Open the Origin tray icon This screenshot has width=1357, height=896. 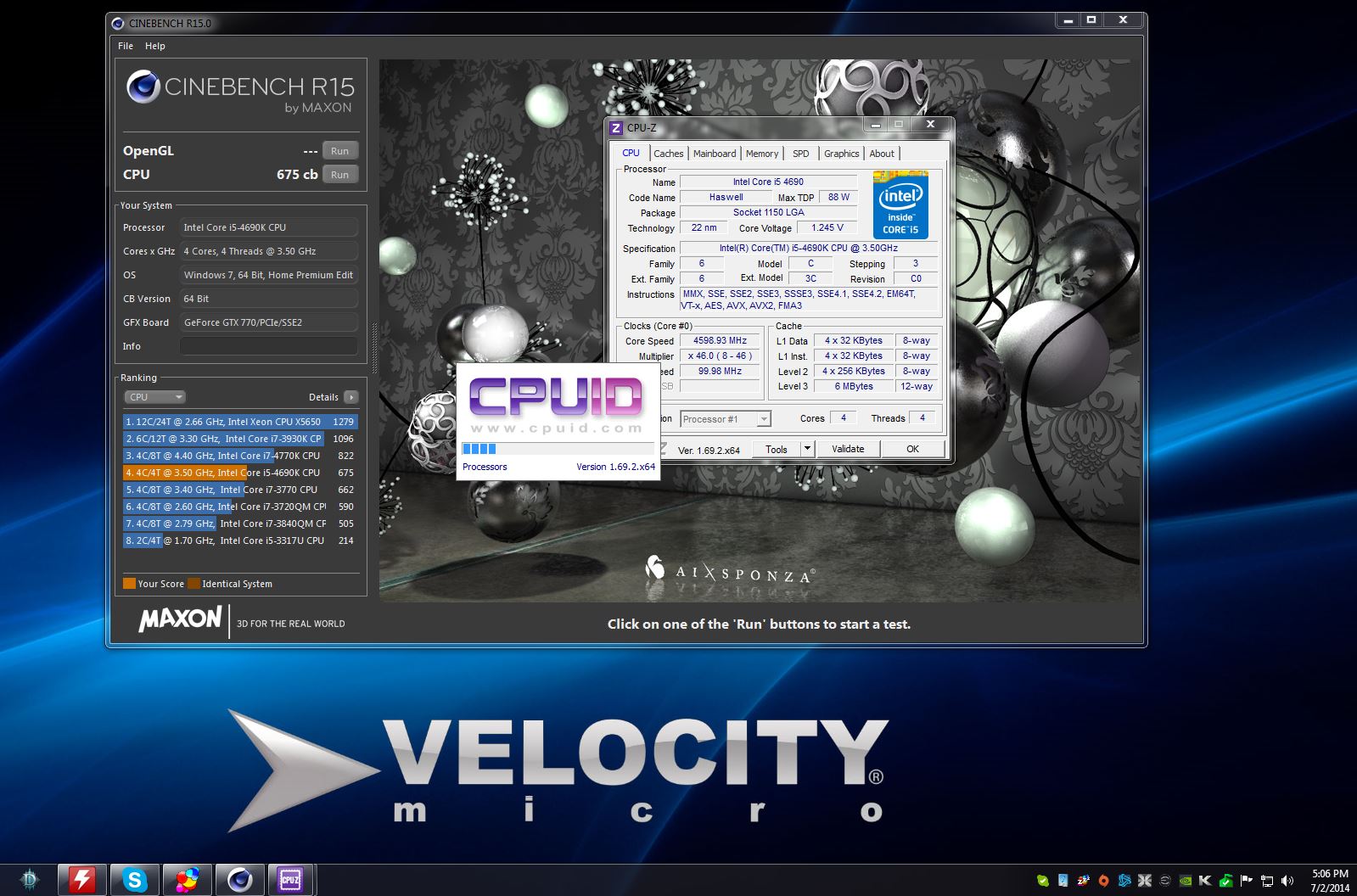click(1104, 881)
